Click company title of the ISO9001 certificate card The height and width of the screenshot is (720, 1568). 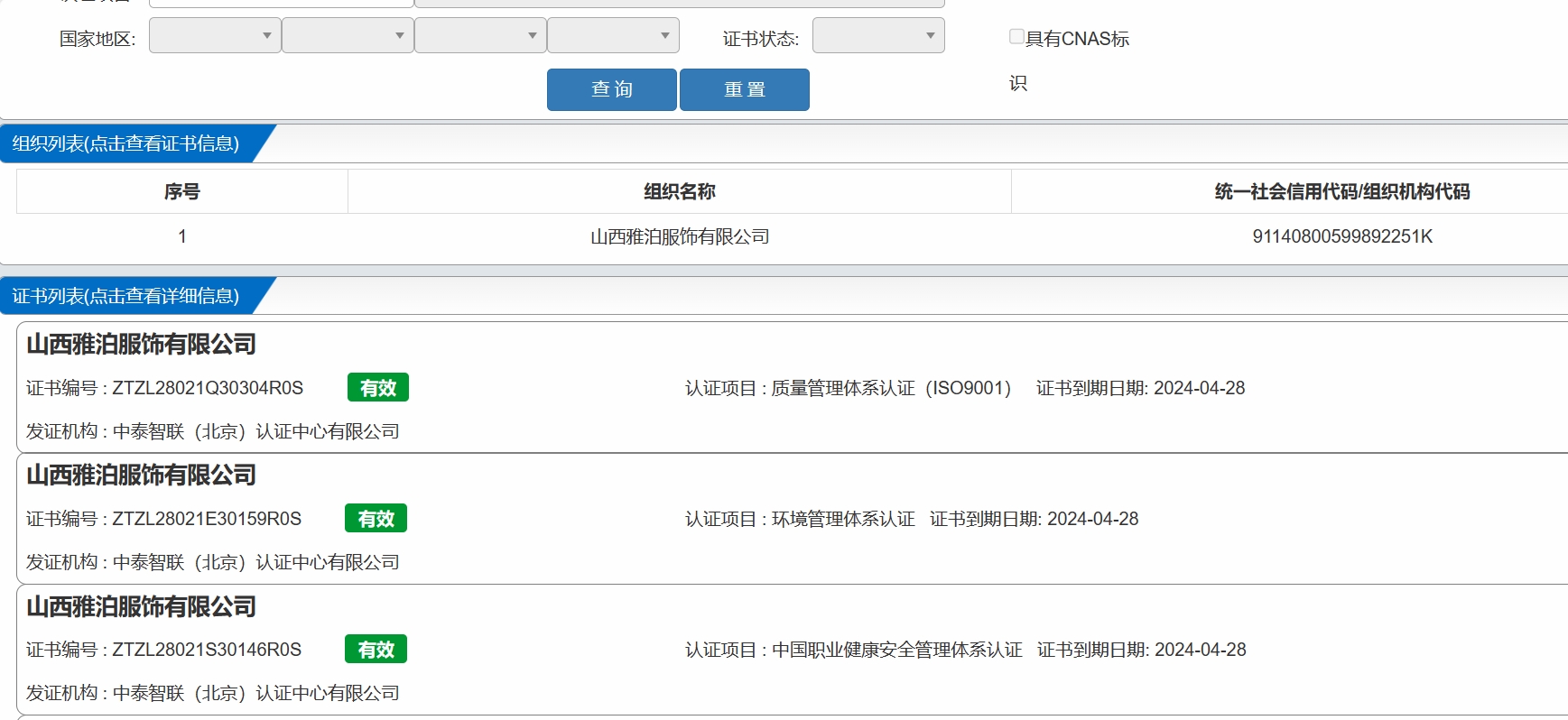(x=141, y=345)
